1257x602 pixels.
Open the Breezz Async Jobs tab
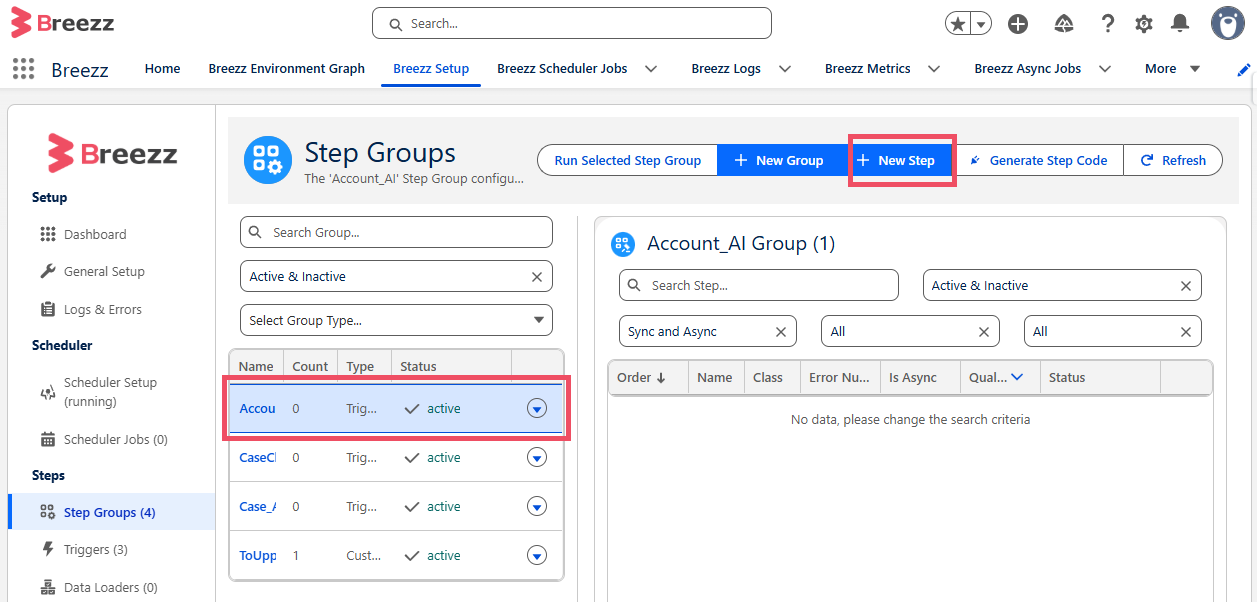1028,69
